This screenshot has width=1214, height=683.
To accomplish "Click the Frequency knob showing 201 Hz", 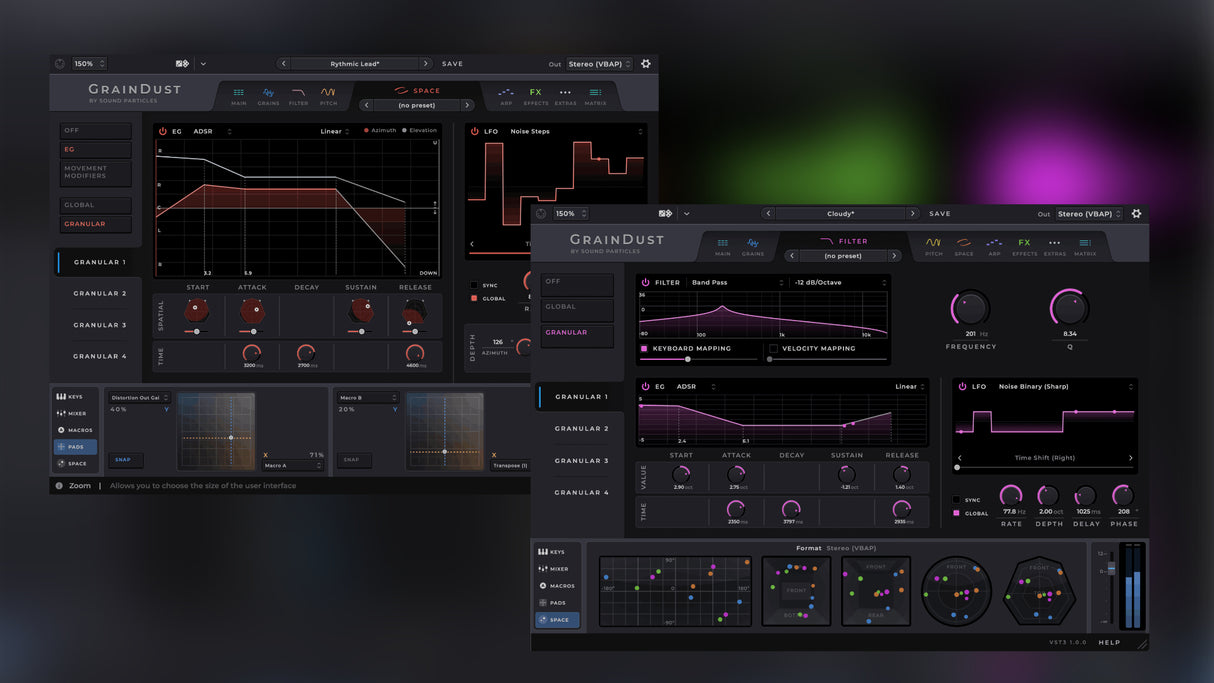I will [971, 308].
